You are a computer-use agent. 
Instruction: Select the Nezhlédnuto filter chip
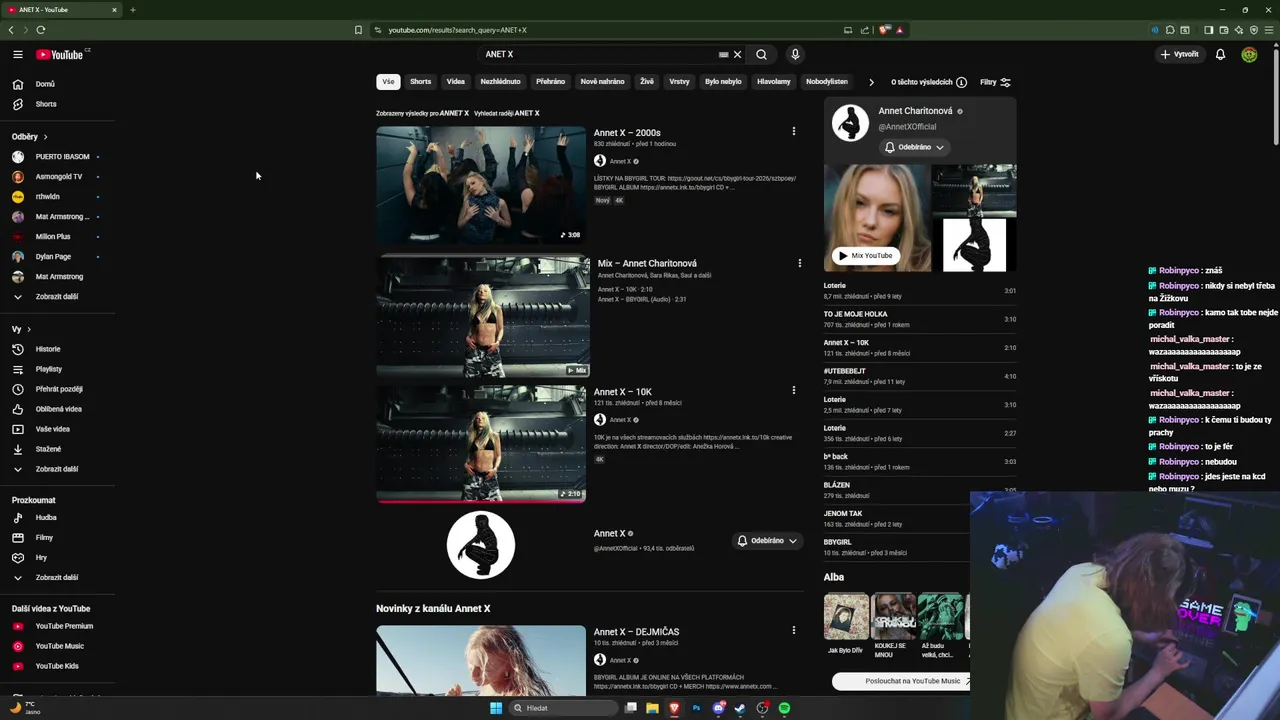pos(500,82)
